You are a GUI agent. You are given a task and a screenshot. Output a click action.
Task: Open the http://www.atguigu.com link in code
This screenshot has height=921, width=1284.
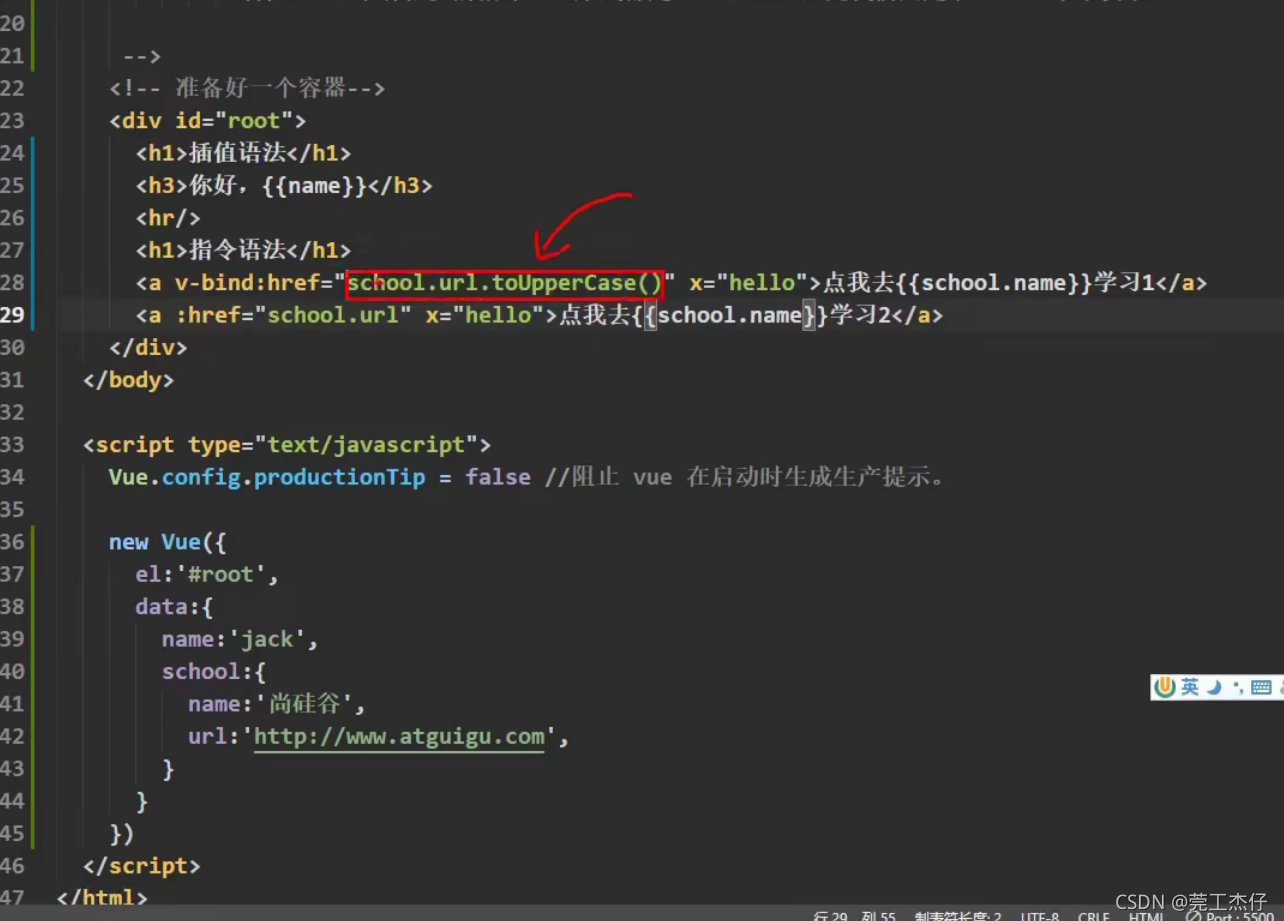pyautogui.click(x=399, y=737)
